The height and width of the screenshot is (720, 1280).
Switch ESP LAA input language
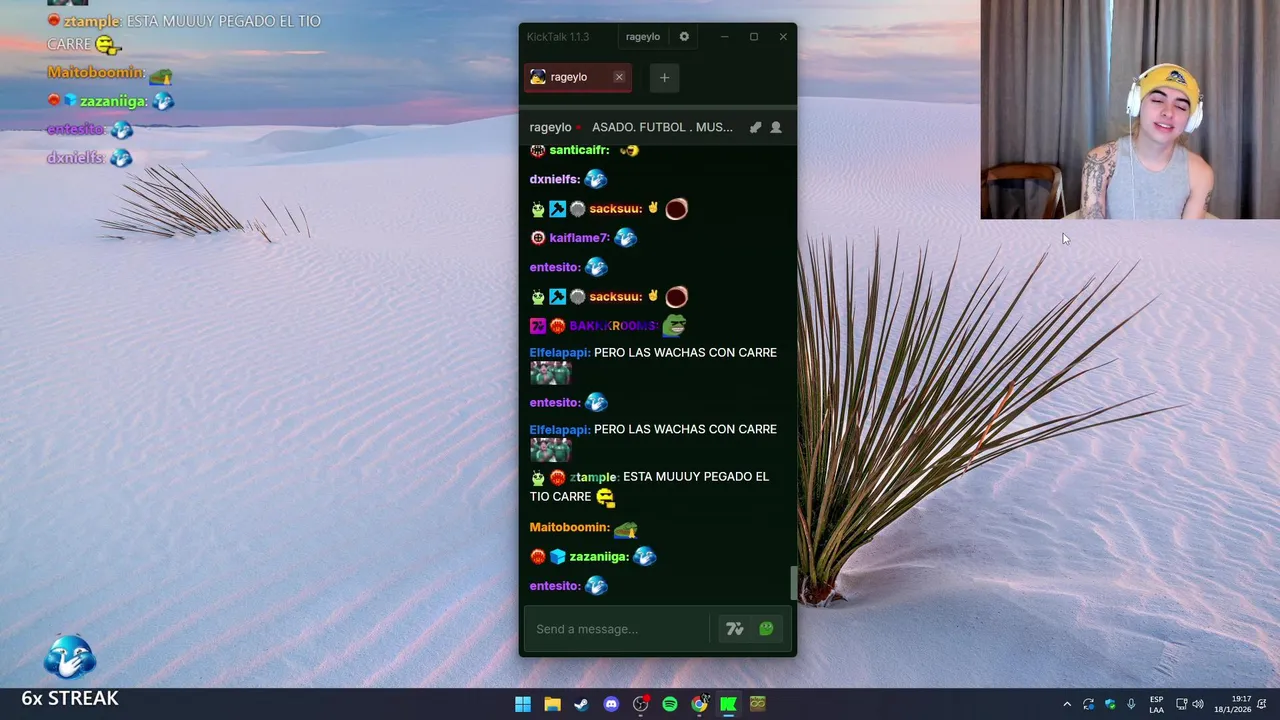pos(1156,704)
